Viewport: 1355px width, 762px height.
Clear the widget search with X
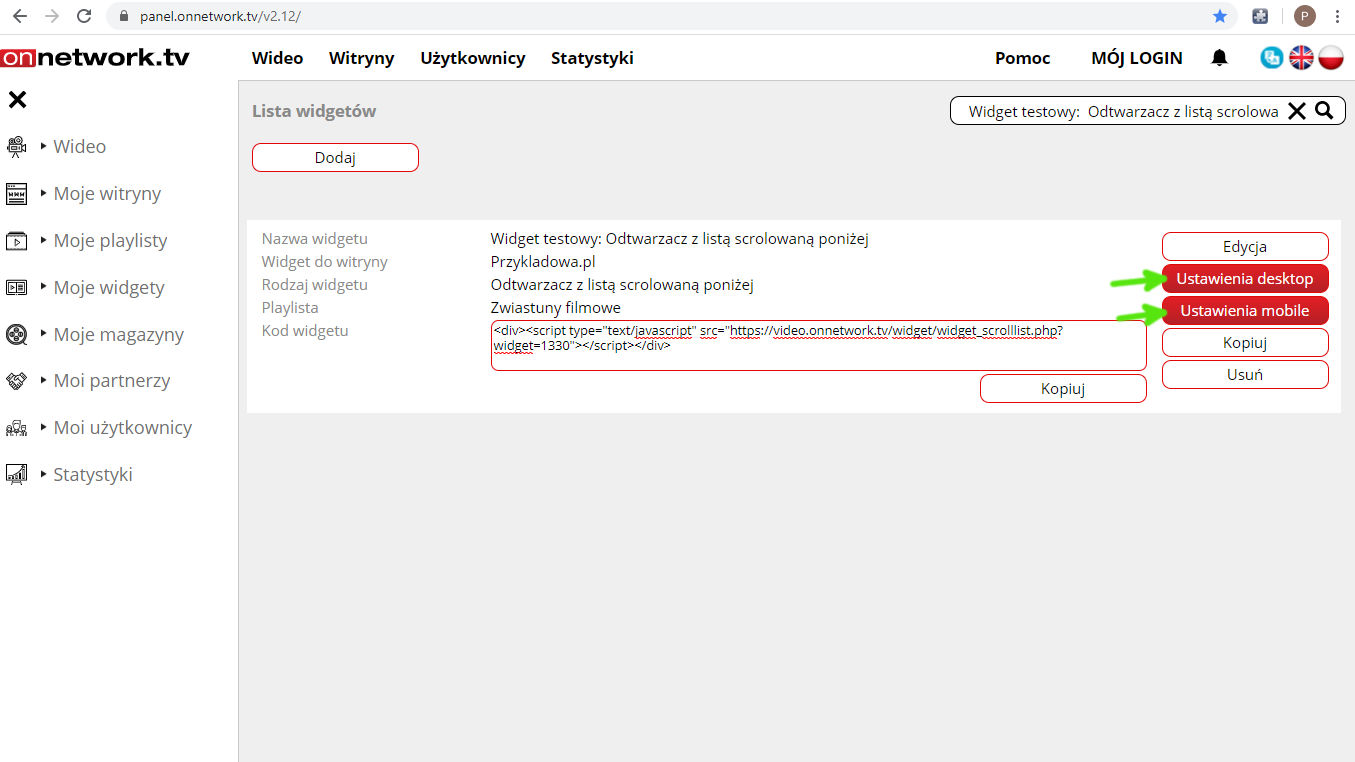[1297, 111]
